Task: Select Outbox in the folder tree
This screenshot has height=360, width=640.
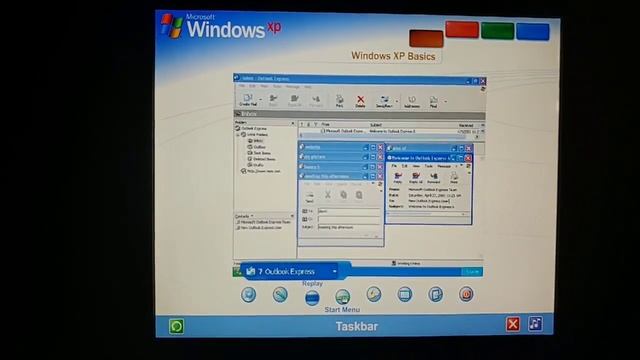Action: 257,147
